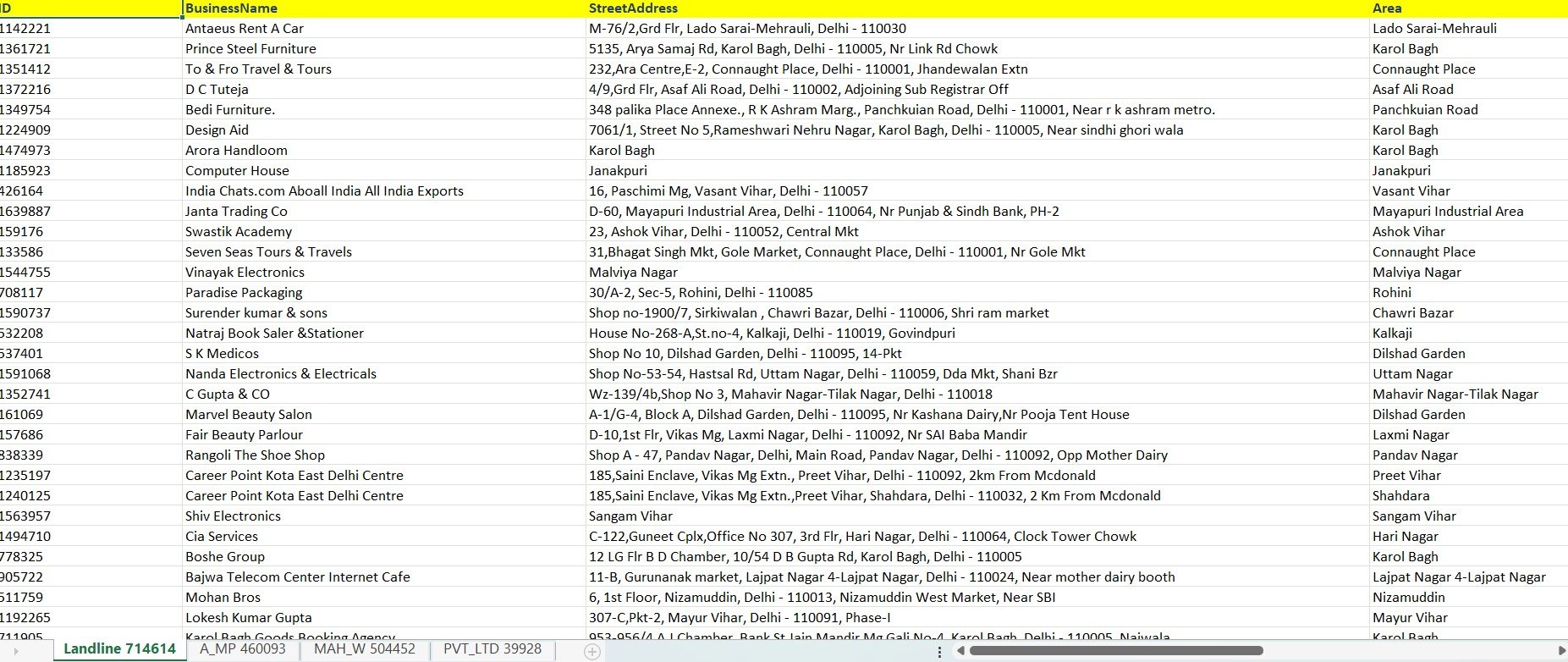The width and height of the screenshot is (1568, 662).
Task: Select cell Nanda Electronics & Electricals
Action: (383, 373)
